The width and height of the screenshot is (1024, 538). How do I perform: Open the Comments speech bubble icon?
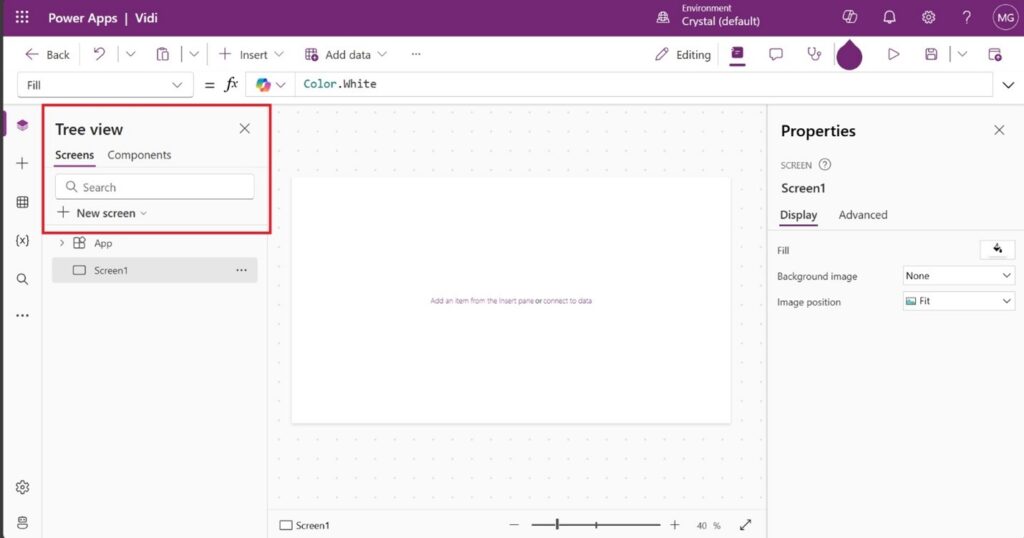tap(776, 55)
